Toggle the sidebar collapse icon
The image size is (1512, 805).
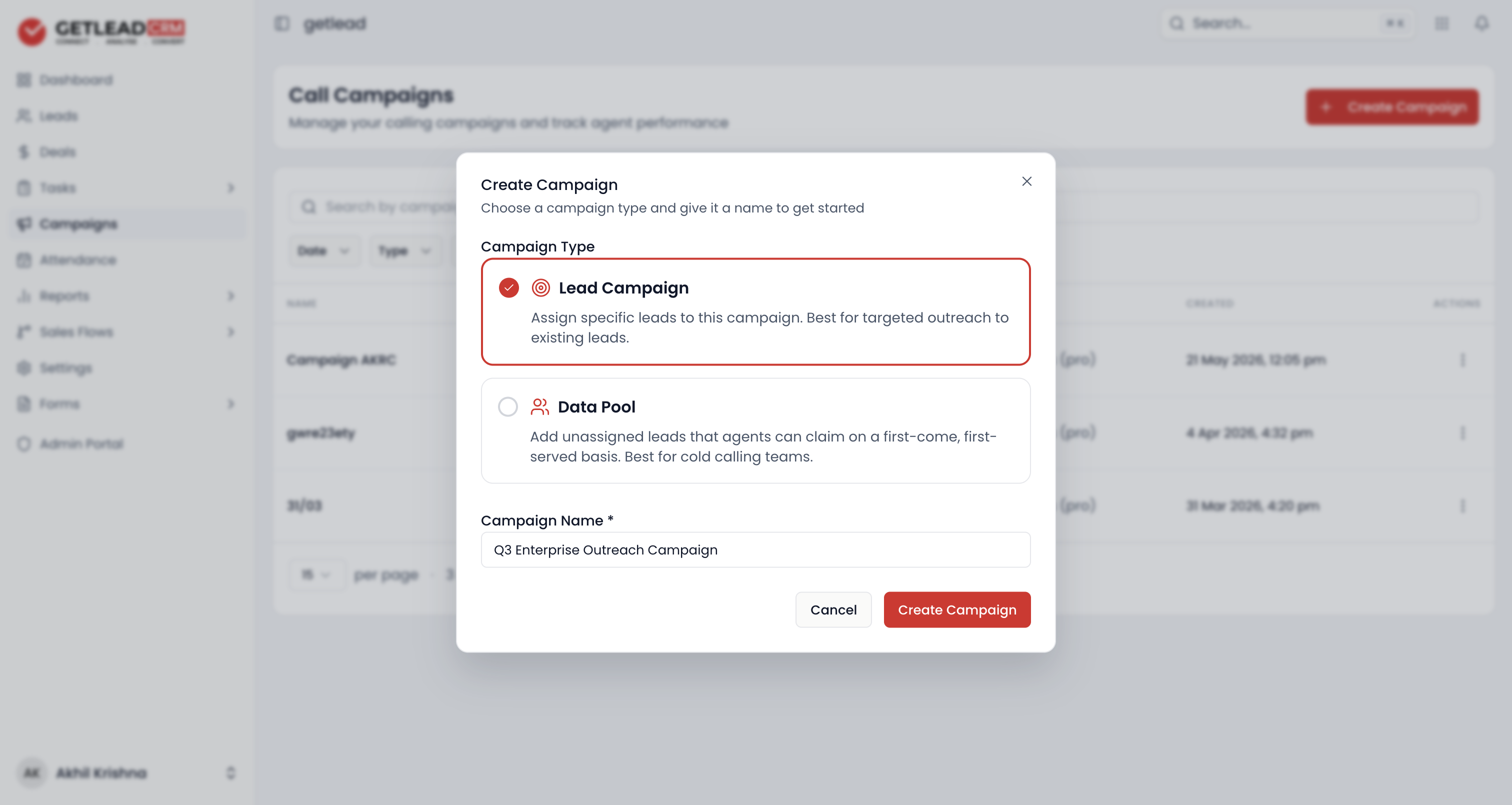coord(282,23)
